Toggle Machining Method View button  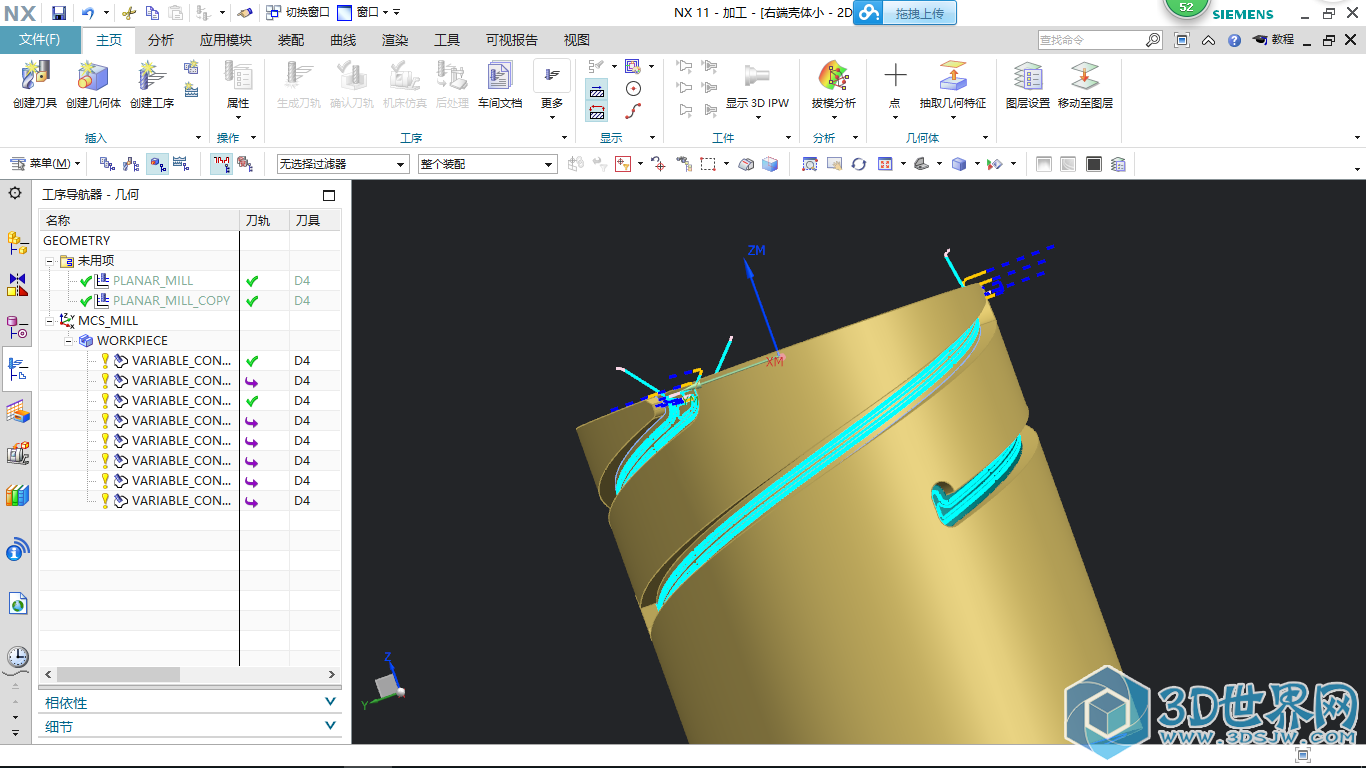click(181, 164)
